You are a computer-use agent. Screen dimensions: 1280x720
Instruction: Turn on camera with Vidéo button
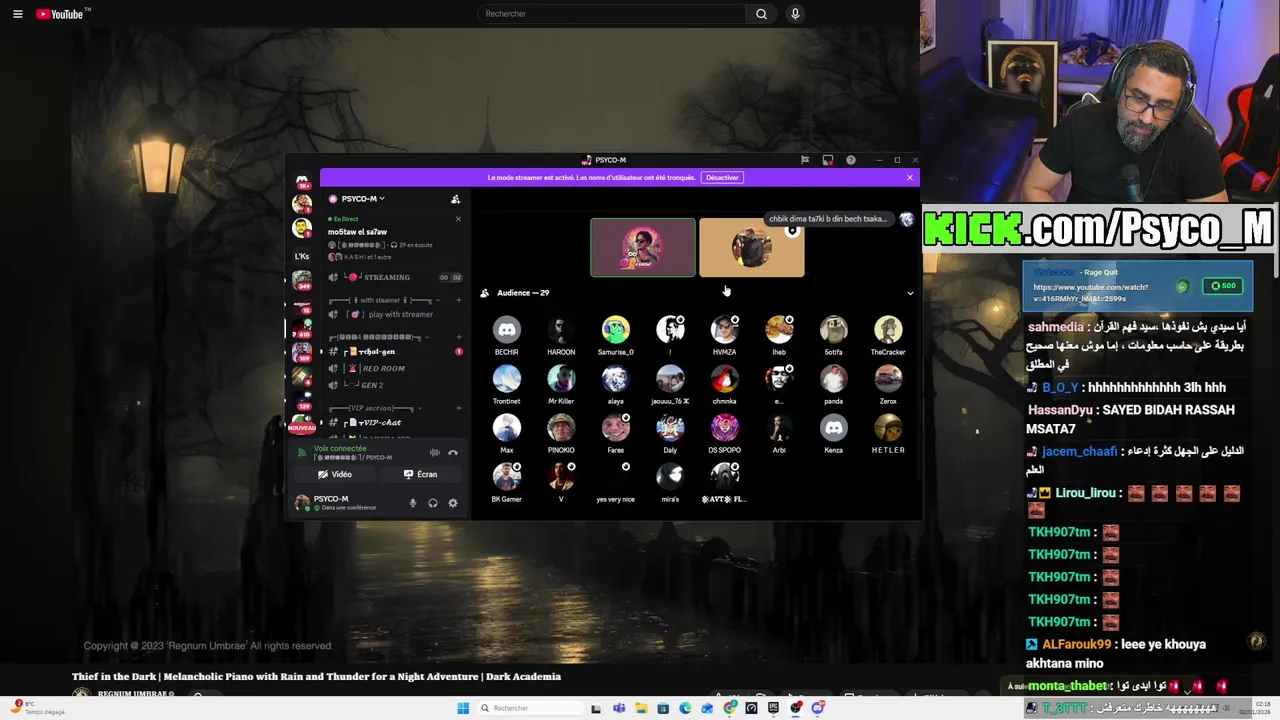point(335,474)
